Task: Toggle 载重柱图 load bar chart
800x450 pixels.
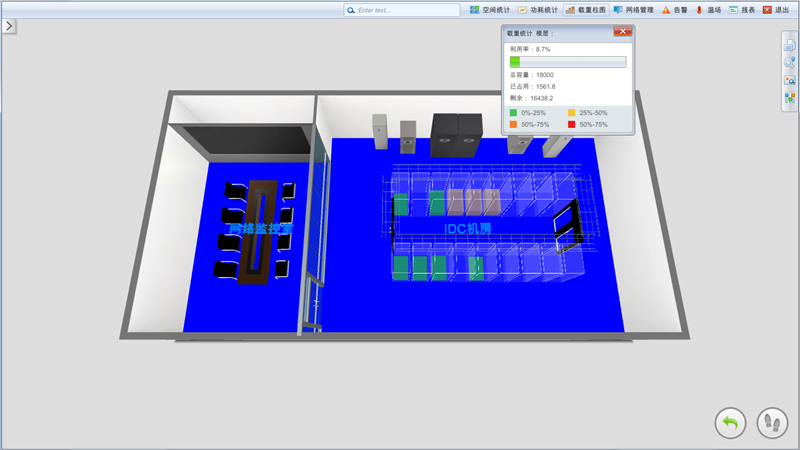Action: point(585,10)
